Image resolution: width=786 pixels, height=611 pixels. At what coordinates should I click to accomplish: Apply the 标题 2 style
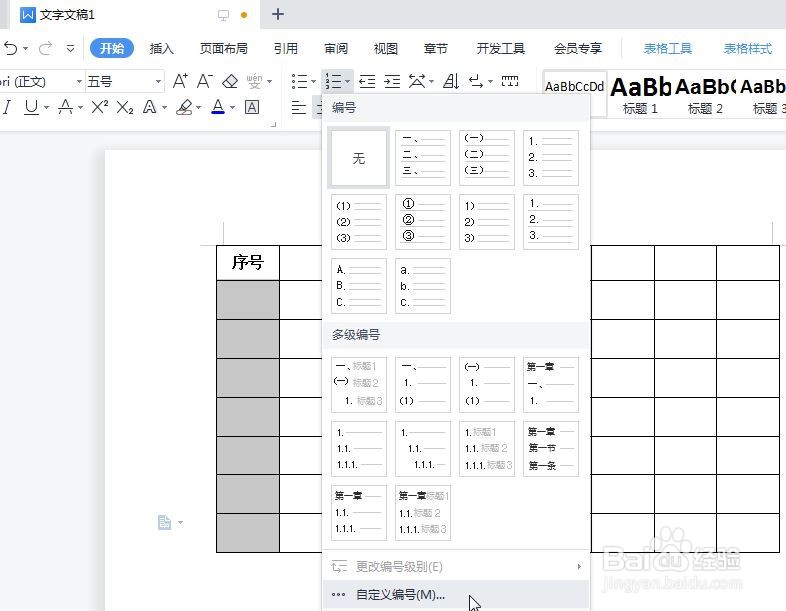click(x=705, y=94)
